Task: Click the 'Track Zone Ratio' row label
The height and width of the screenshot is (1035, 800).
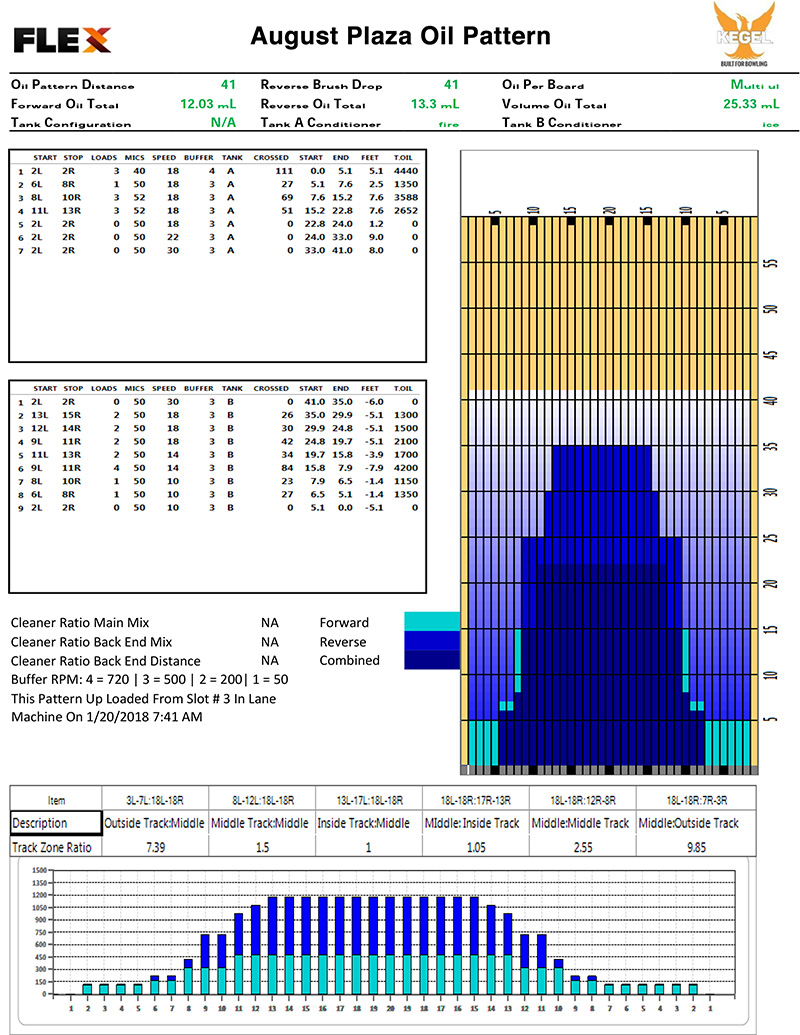Action: tap(54, 846)
